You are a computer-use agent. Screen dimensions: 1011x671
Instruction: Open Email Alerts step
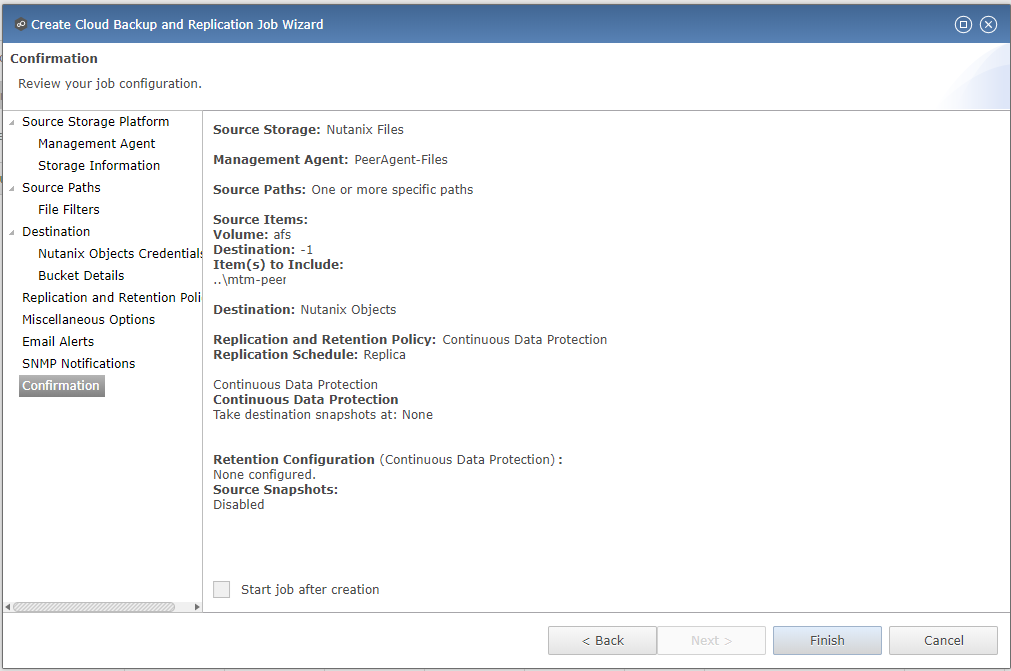point(58,341)
